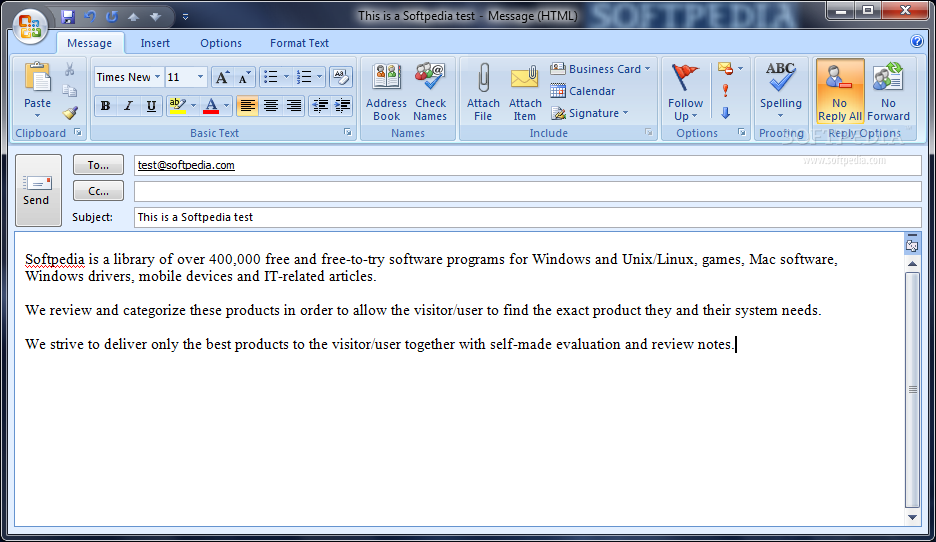
Task: Toggle Align Text Right
Action: point(293,106)
